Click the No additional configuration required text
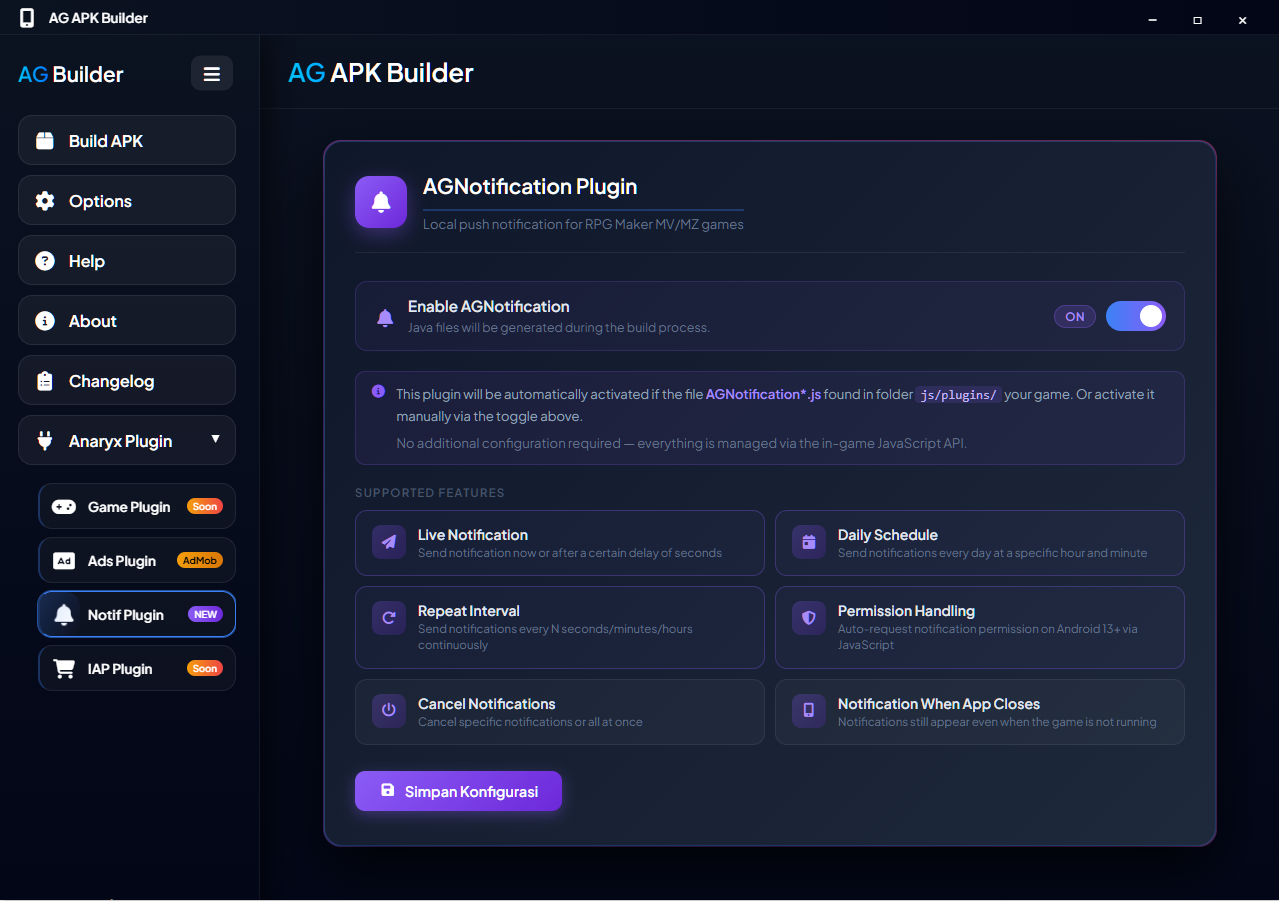This screenshot has width=1279, height=901. pyautogui.click(x=682, y=443)
